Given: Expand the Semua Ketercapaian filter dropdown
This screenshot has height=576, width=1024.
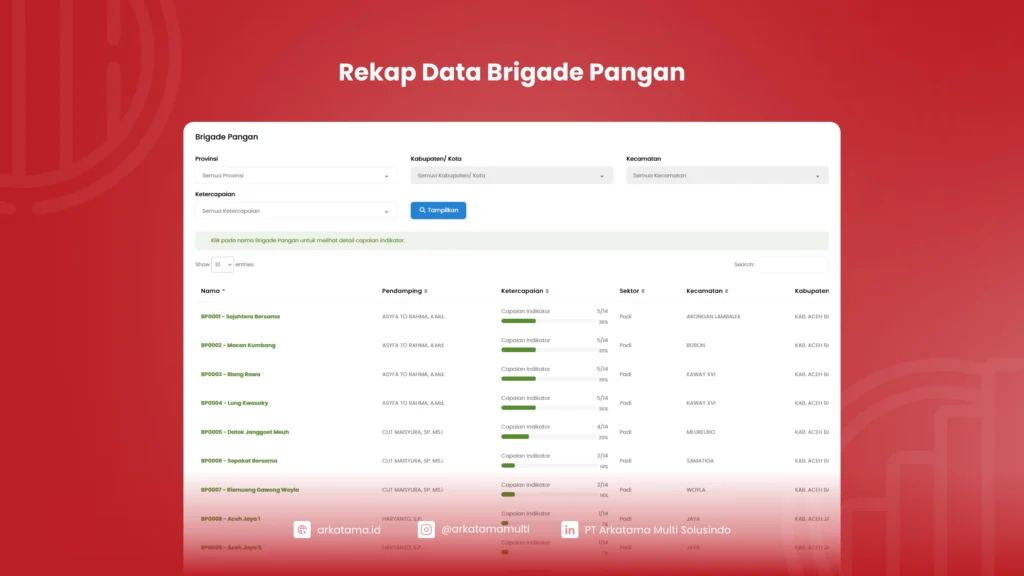Looking at the screenshot, I should coord(296,211).
